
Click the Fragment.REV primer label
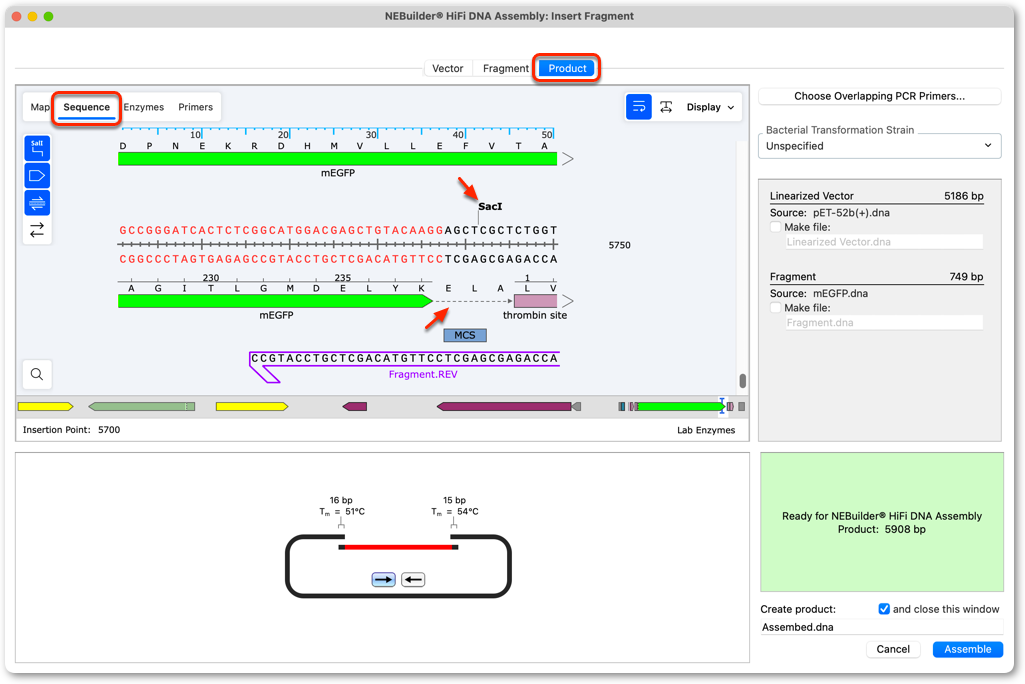423,374
